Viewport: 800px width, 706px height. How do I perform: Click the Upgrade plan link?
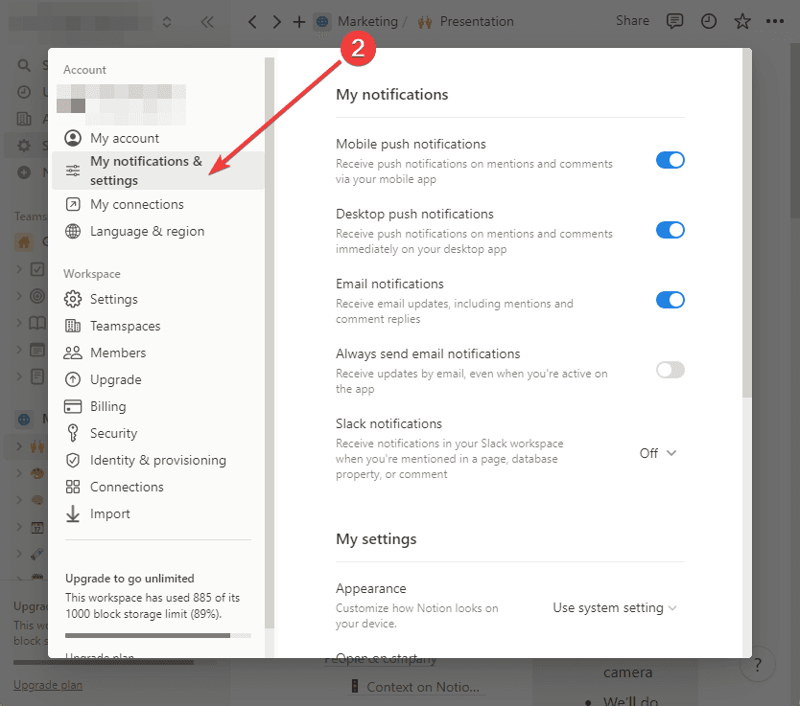click(x=47, y=684)
